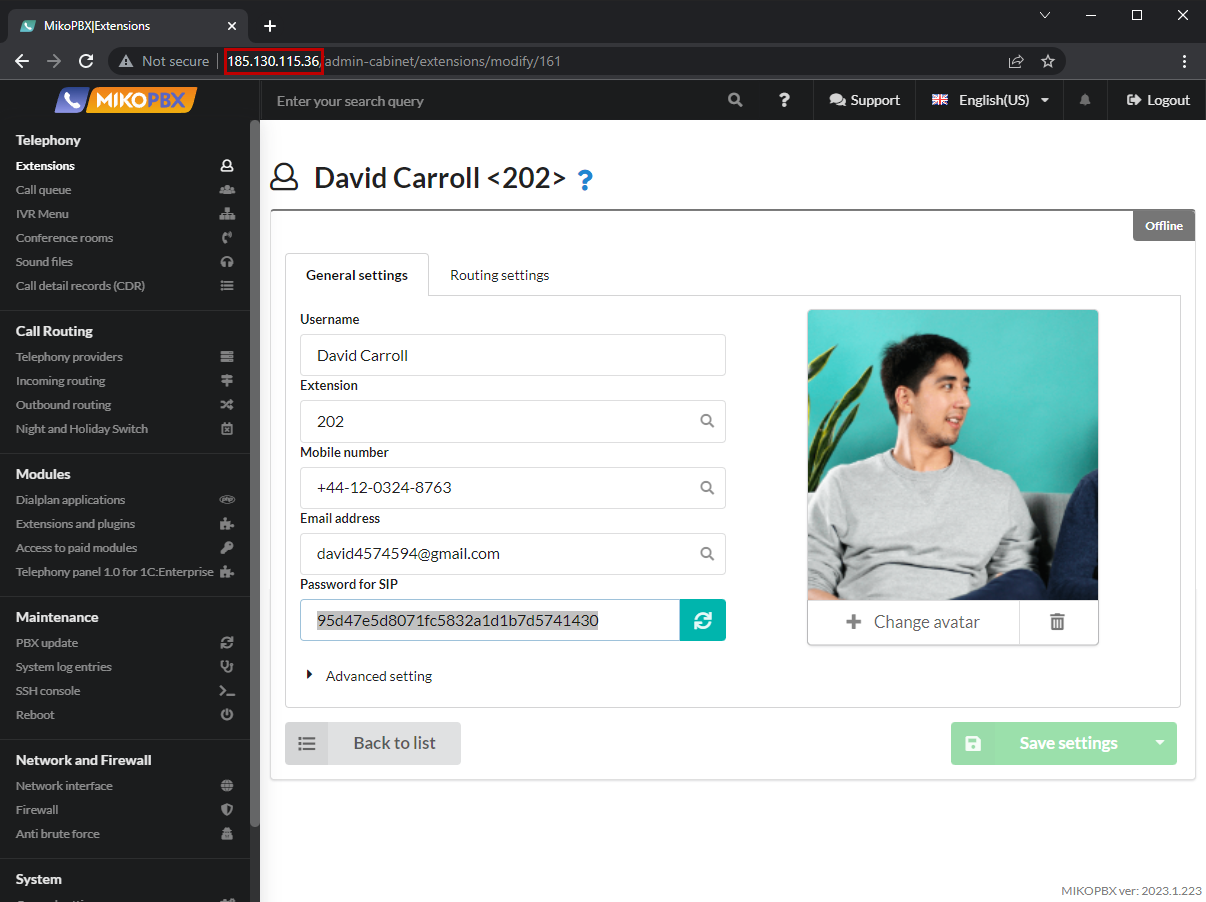Bookmark this page with the star icon

[x=1048, y=61]
